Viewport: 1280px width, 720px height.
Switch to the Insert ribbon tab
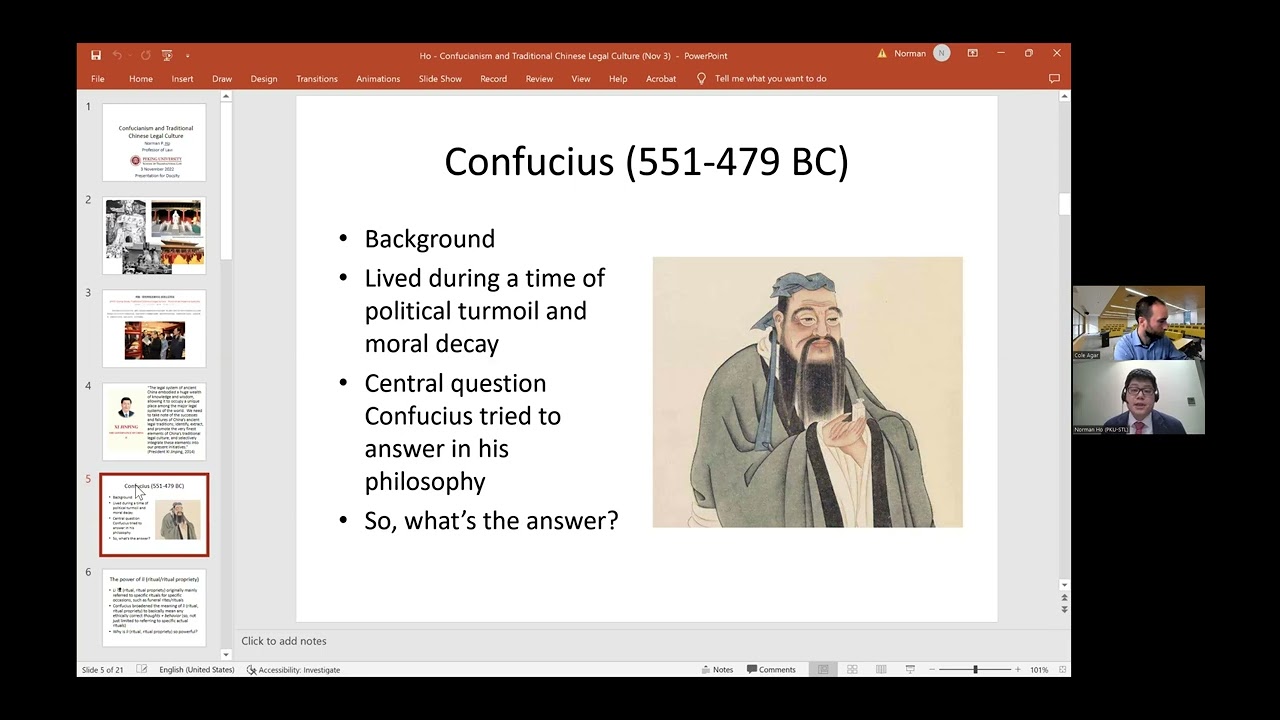tap(182, 79)
